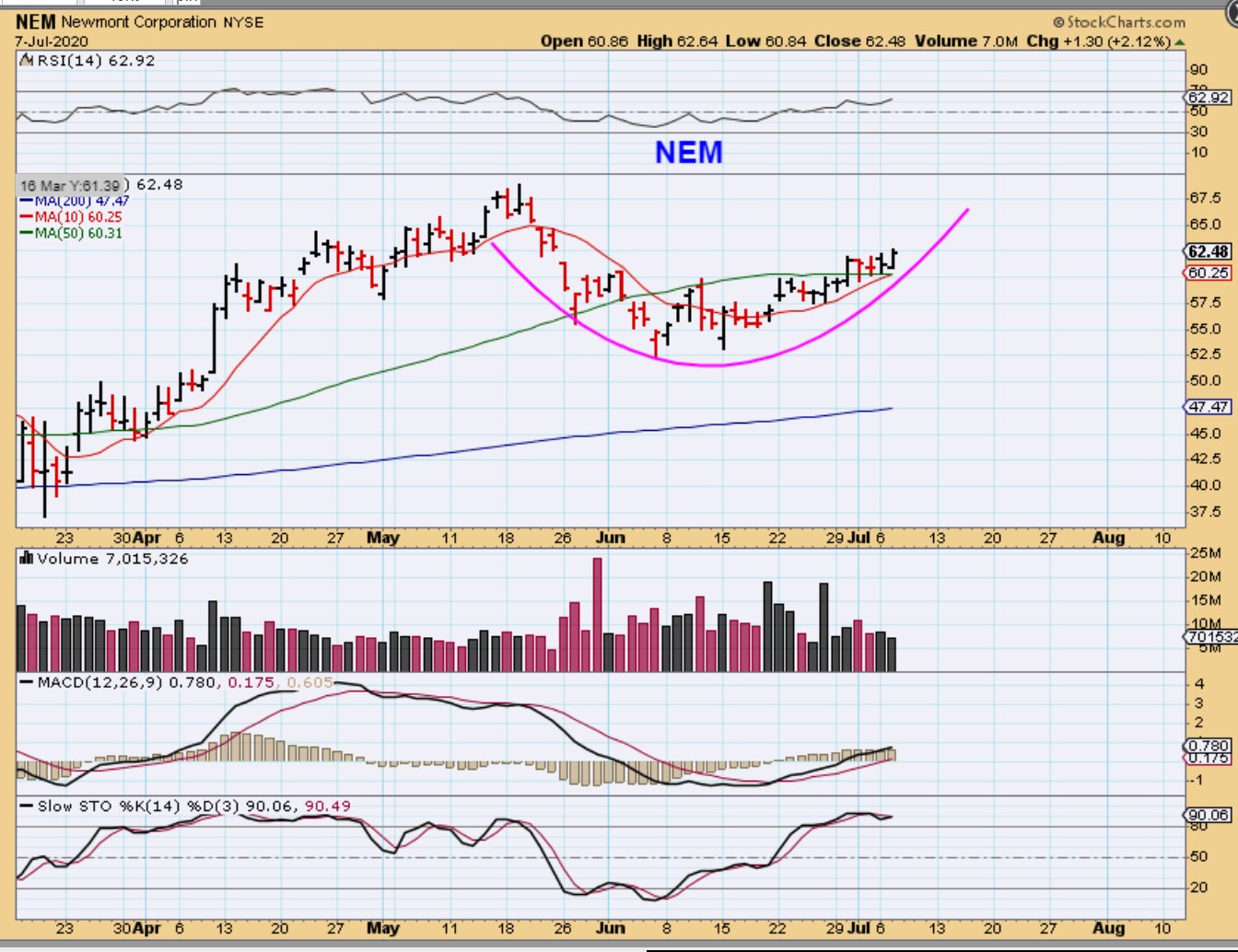Click the 45.0 price axis label

(x=1205, y=434)
